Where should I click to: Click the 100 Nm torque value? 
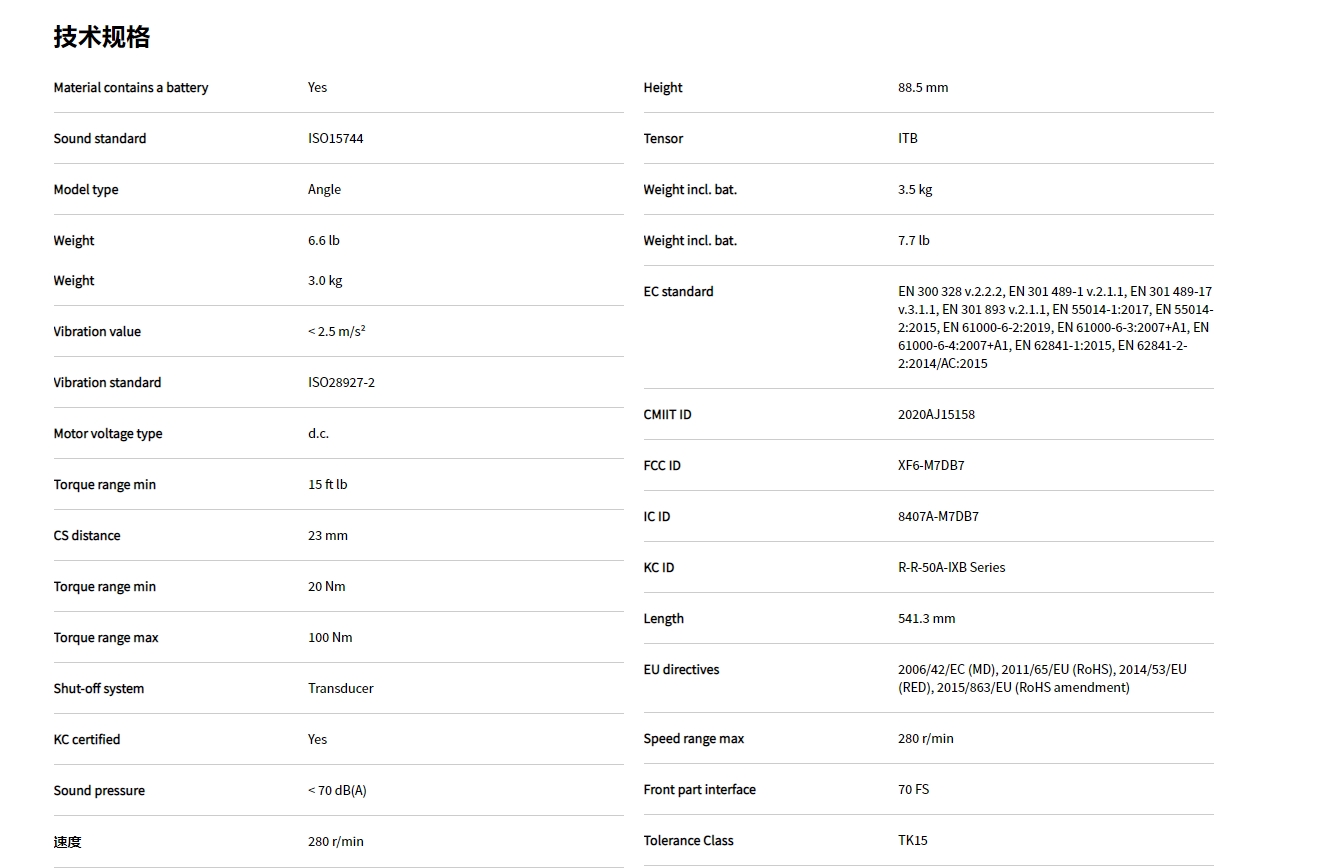pos(330,638)
